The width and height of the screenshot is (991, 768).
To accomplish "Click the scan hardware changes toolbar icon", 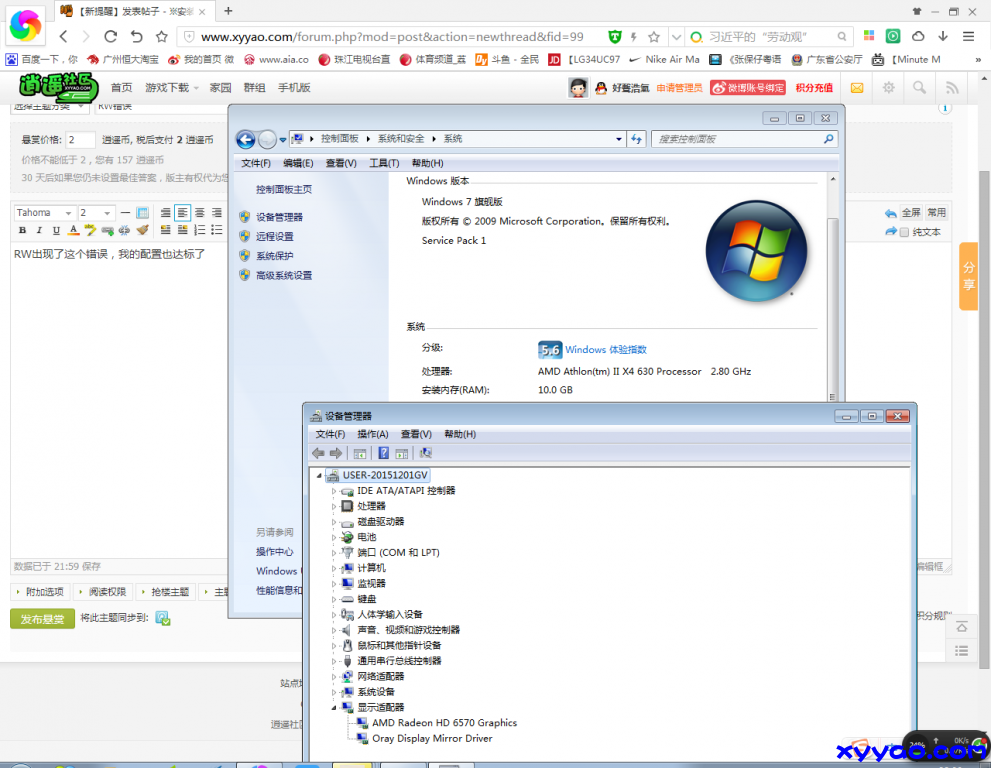I will [x=425, y=453].
